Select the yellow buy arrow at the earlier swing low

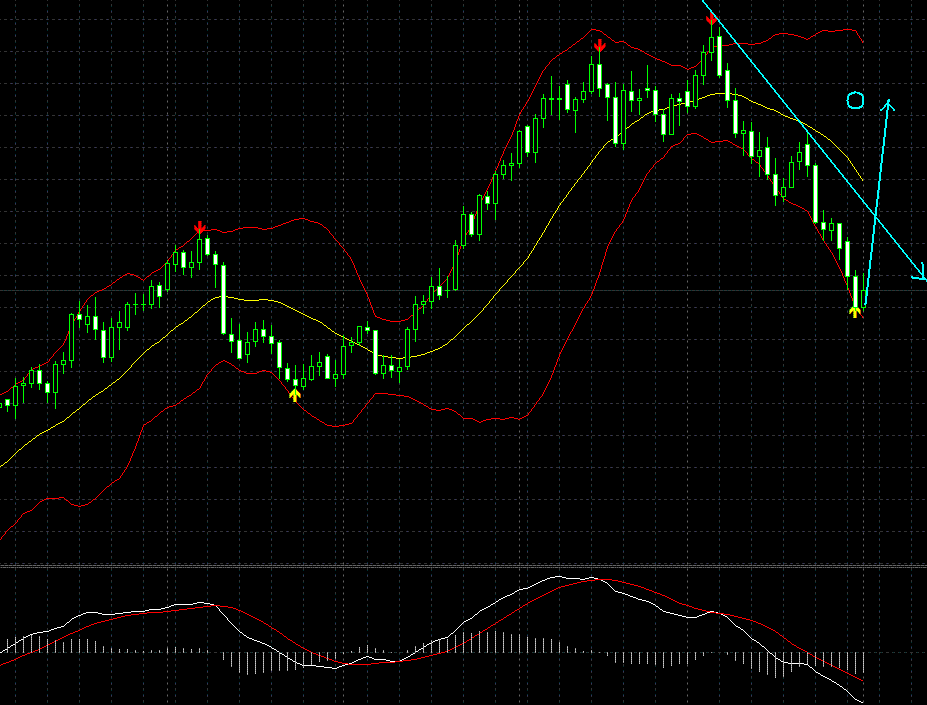click(295, 395)
